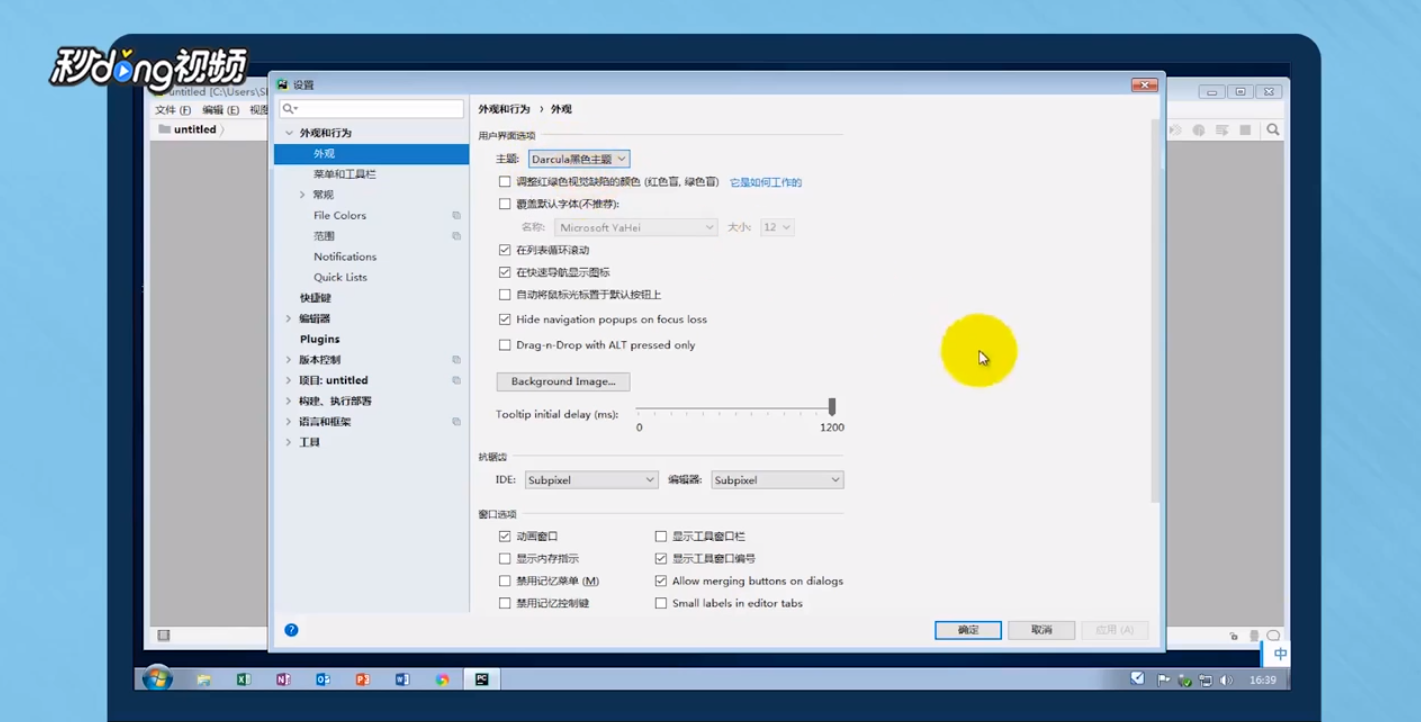Uncheck 在快速导航显示图标
The width and height of the screenshot is (1421, 722).
505,272
